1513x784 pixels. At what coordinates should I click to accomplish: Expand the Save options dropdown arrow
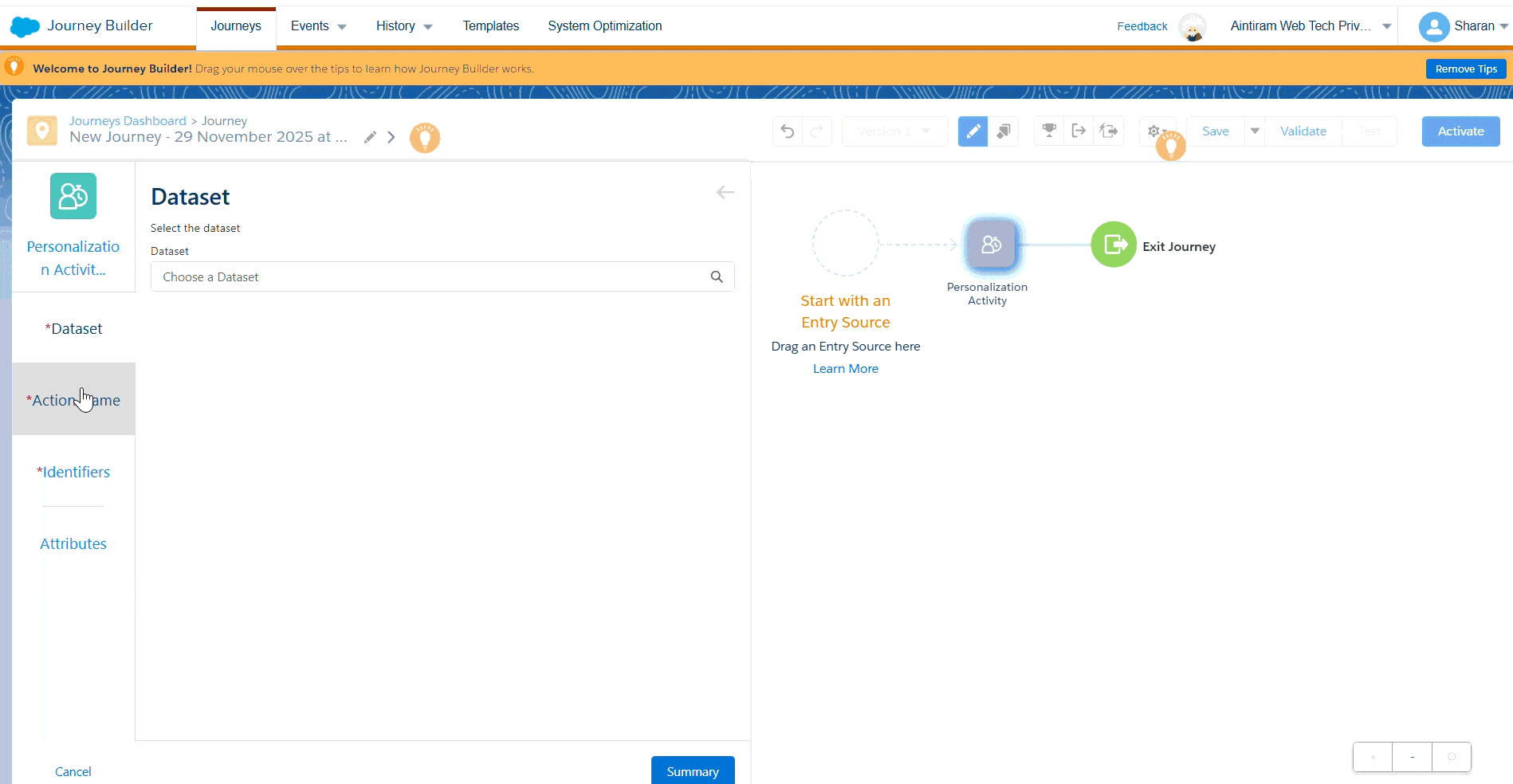1255,131
